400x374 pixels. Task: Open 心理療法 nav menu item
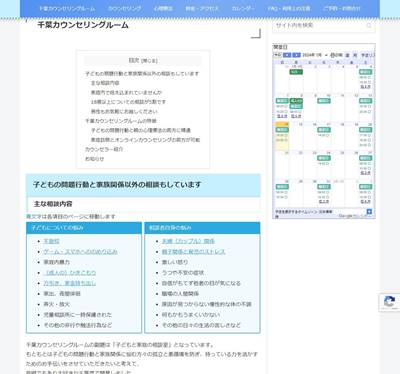click(163, 9)
